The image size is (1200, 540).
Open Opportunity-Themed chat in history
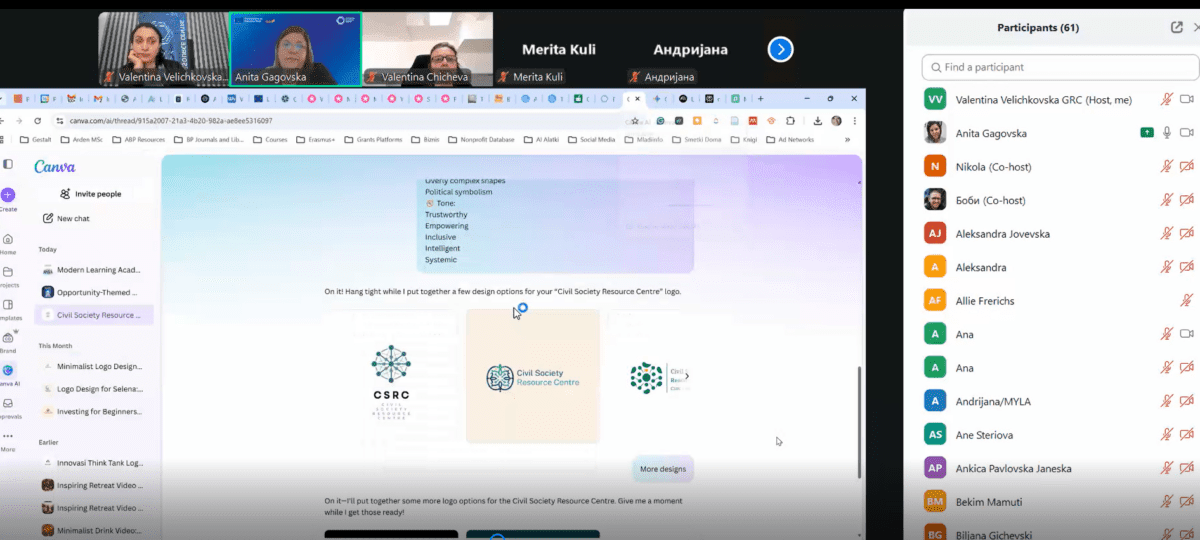[92, 292]
